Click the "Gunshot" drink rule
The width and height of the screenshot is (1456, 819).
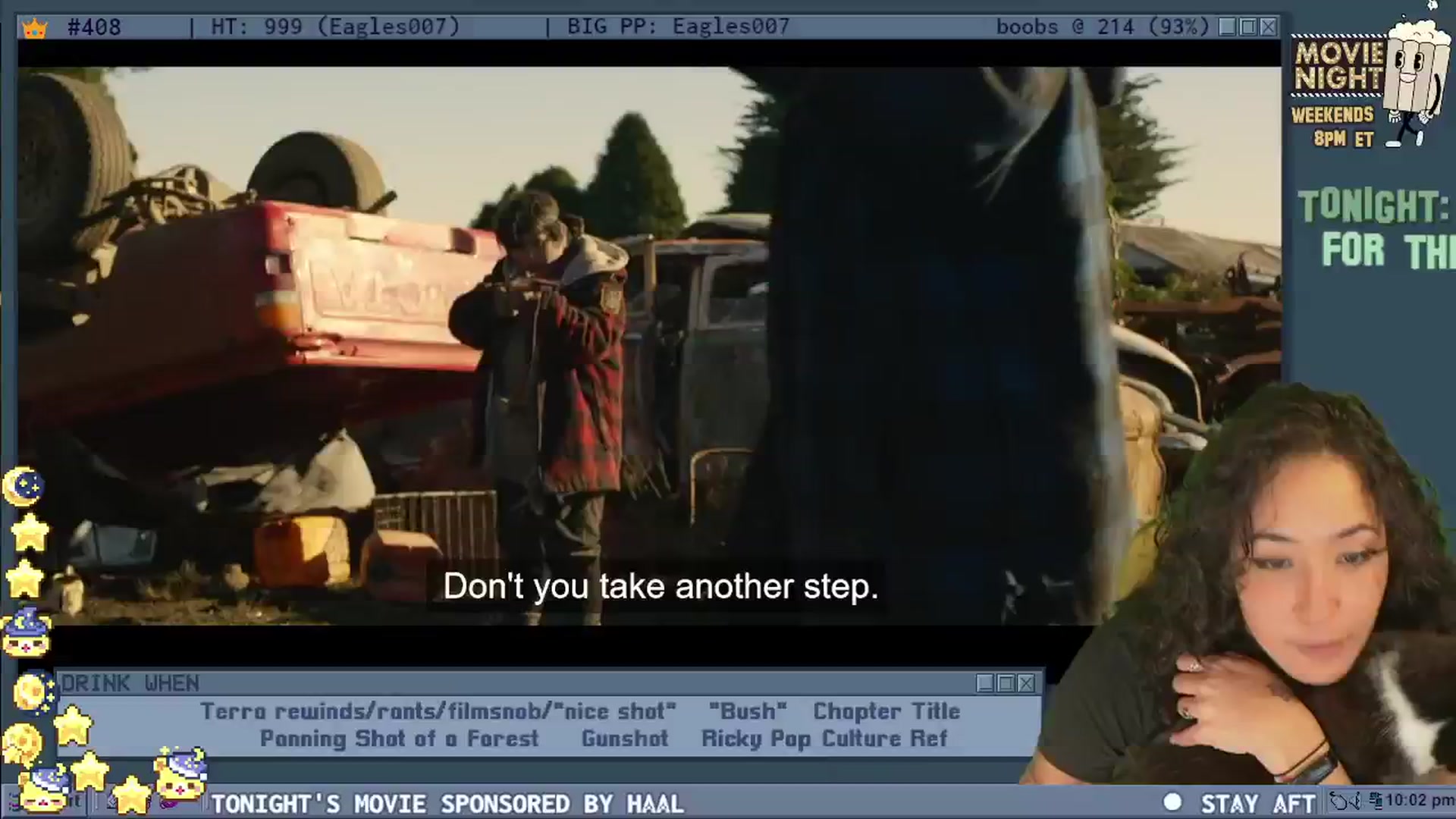pyautogui.click(x=625, y=739)
